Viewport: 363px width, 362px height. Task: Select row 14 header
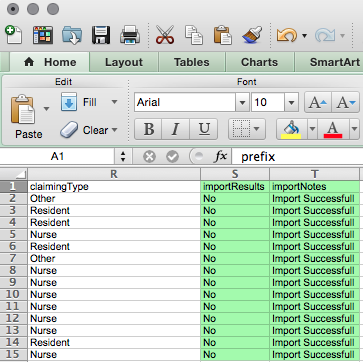pyautogui.click(x=14, y=343)
